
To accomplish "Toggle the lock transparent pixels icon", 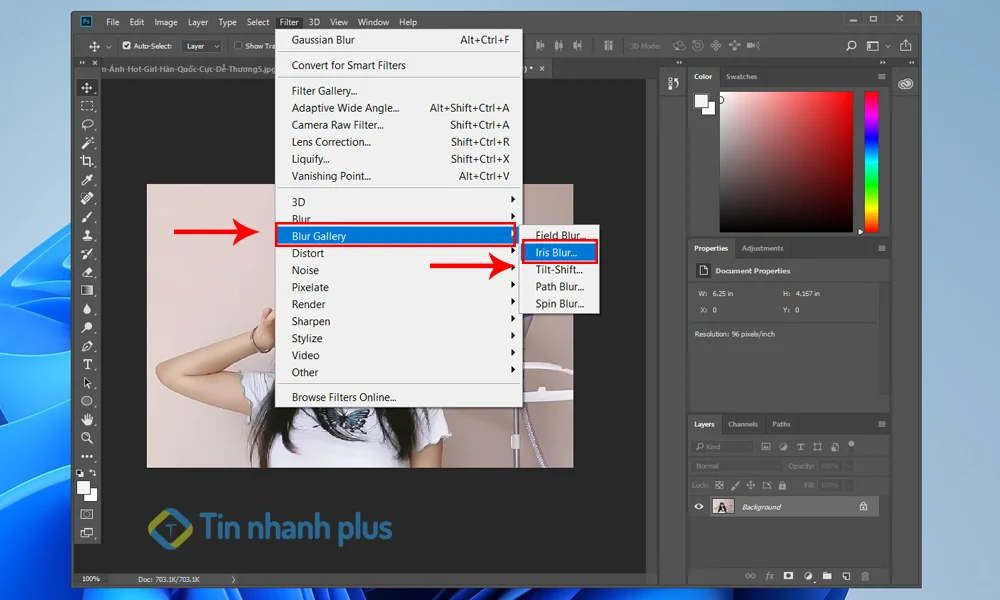I will tap(719, 485).
